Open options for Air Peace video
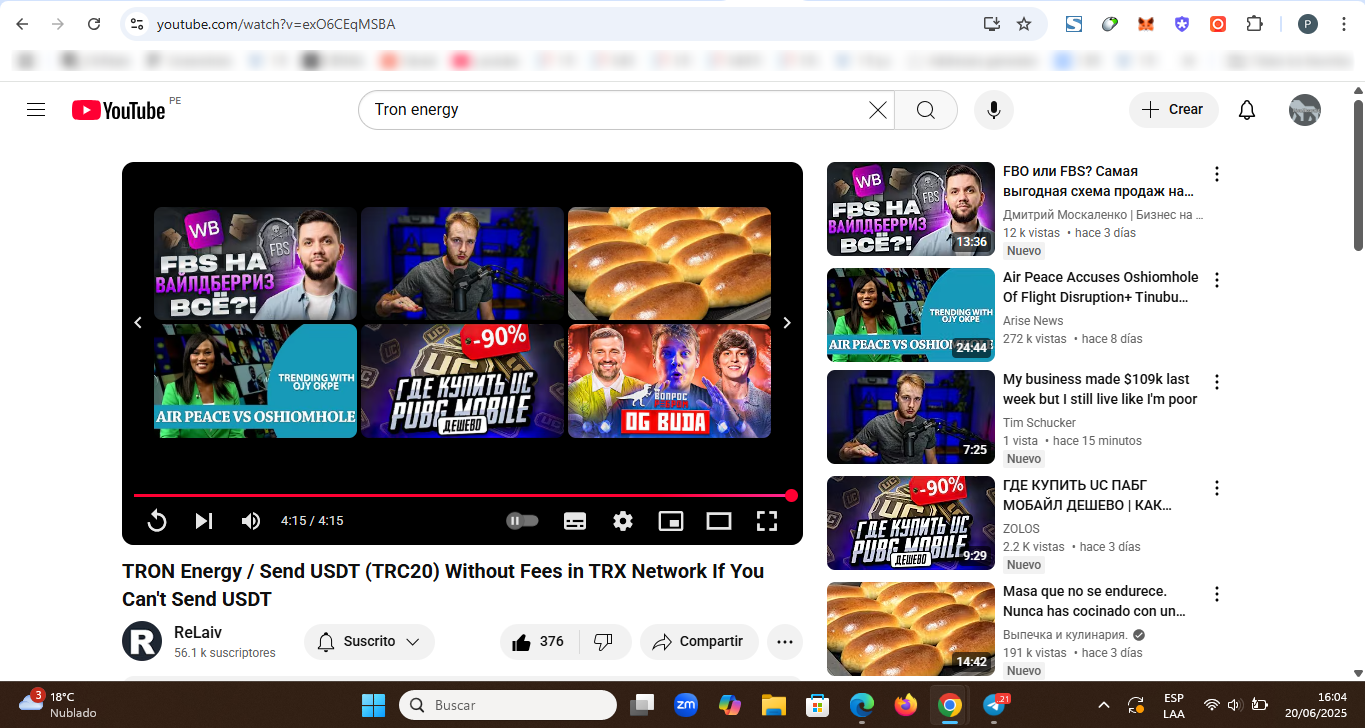Viewport: 1365px width, 728px height. click(x=1217, y=280)
